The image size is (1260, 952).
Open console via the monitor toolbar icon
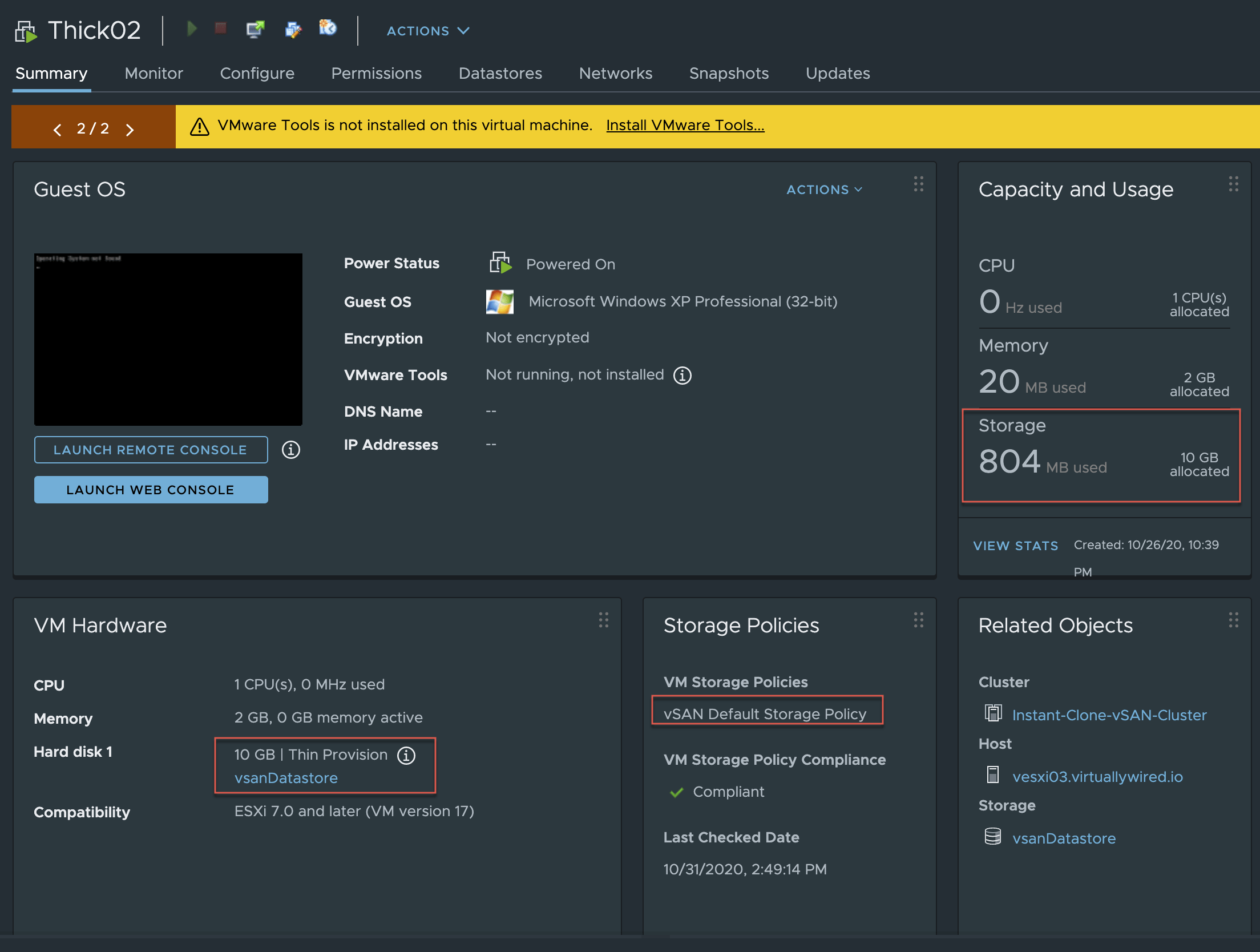[x=255, y=29]
